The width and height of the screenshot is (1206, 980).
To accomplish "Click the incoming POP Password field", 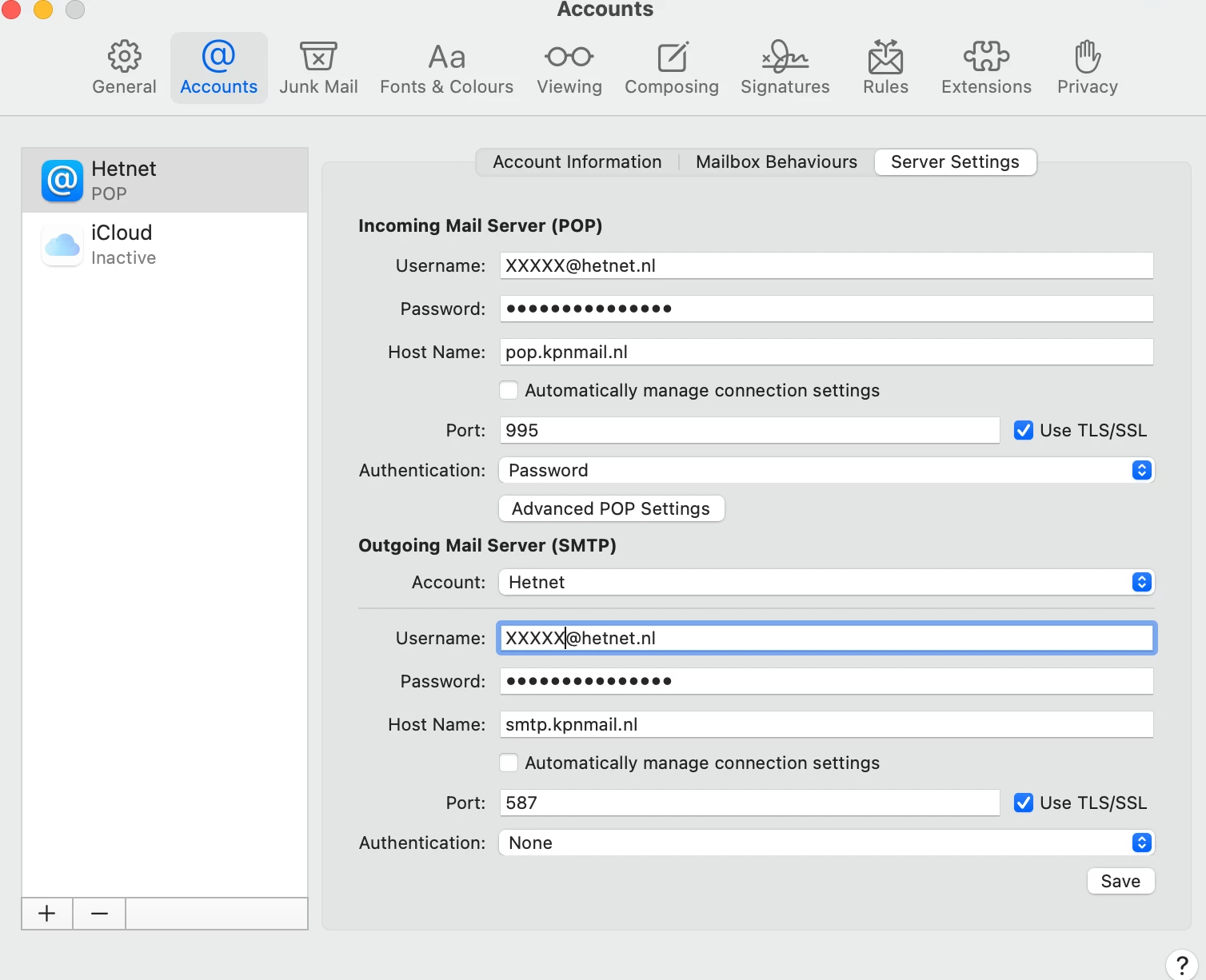I will coord(826,309).
